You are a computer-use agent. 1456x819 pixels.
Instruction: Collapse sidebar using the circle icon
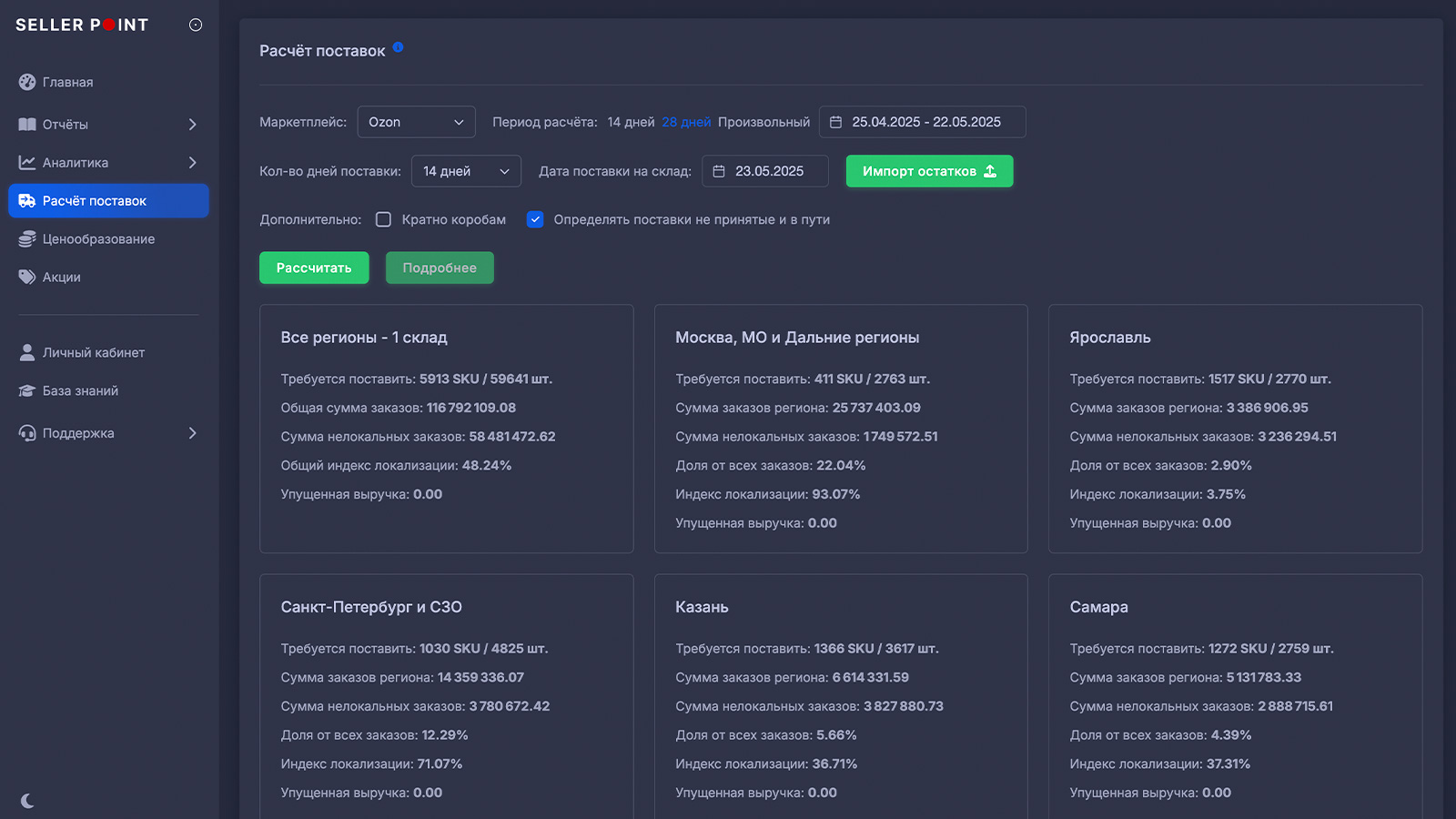coord(196,25)
